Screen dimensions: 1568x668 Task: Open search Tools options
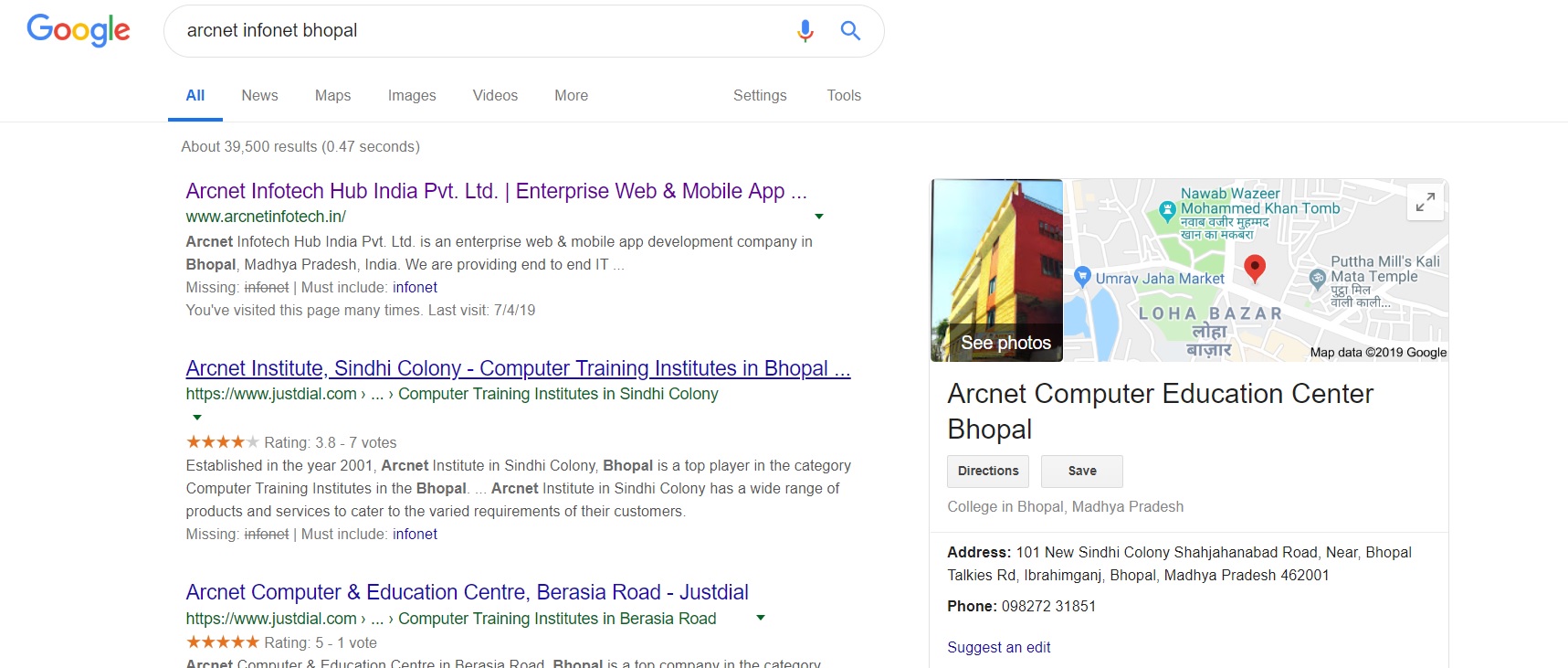pyautogui.click(x=844, y=95)
